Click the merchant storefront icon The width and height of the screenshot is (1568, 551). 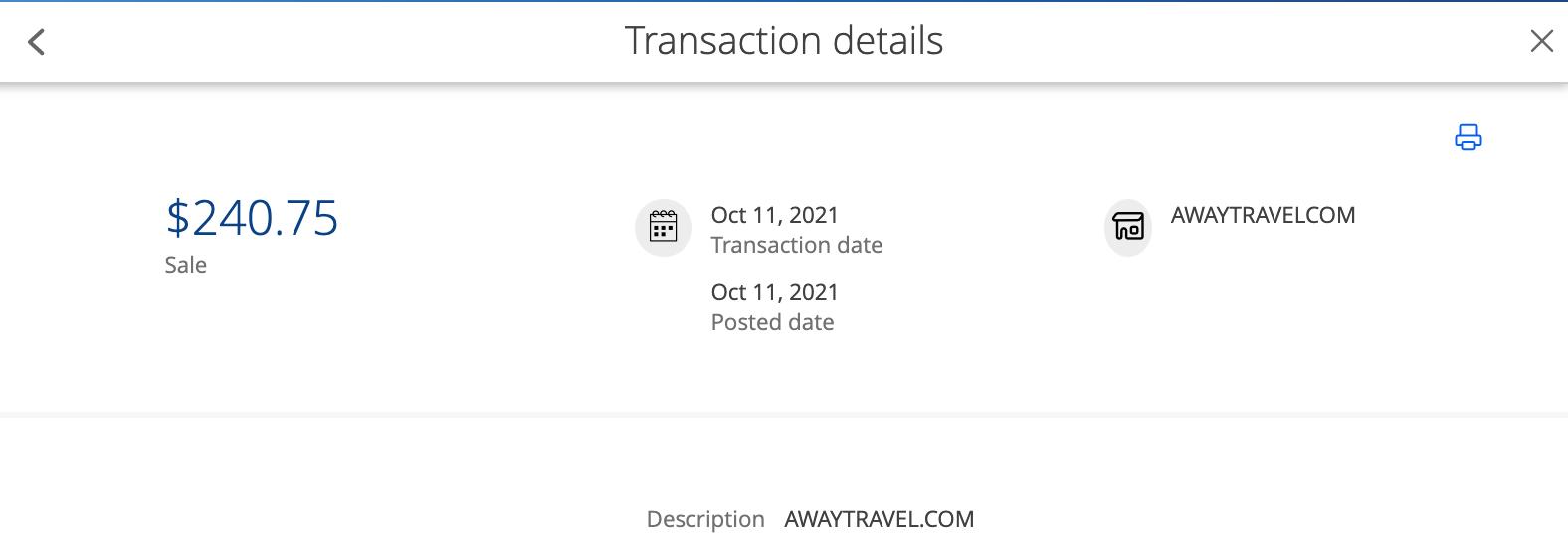[x=1128, y=227]
